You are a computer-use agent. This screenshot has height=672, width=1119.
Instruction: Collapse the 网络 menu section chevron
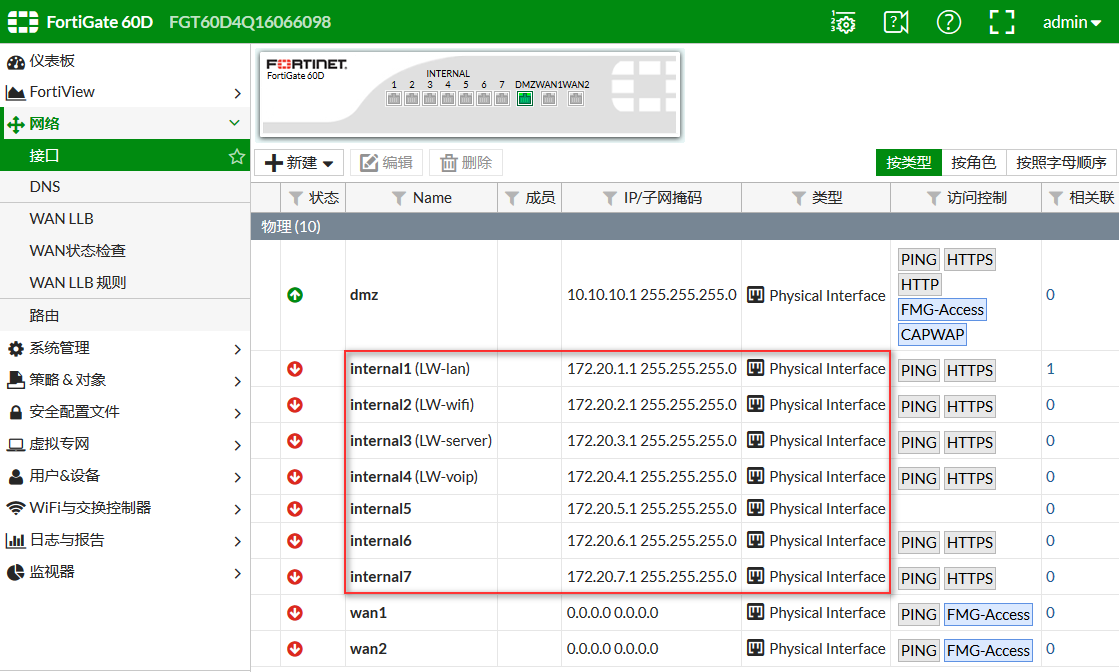(x=234, y=123)
